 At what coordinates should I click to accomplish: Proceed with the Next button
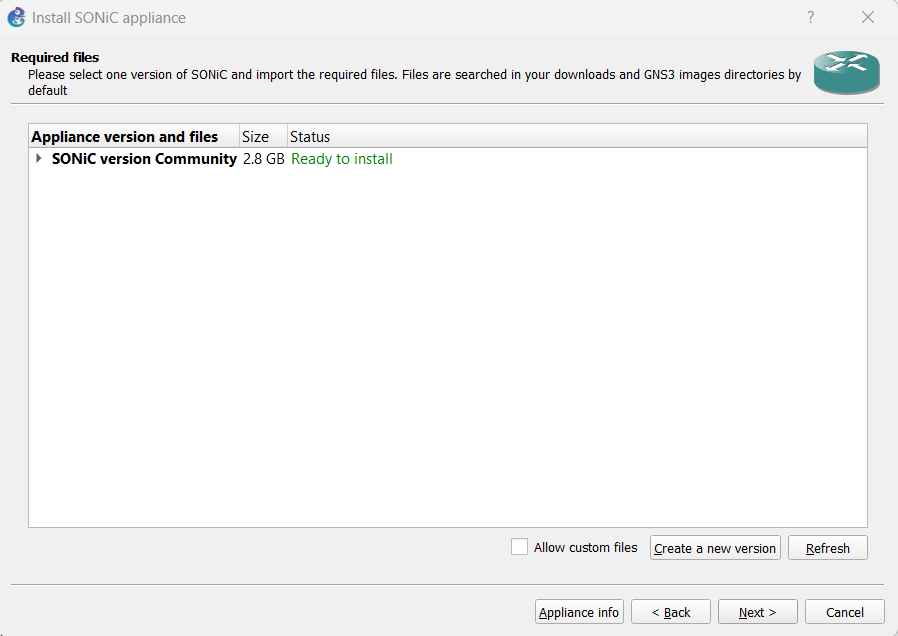pyautogui.click(x=757, y=612)
